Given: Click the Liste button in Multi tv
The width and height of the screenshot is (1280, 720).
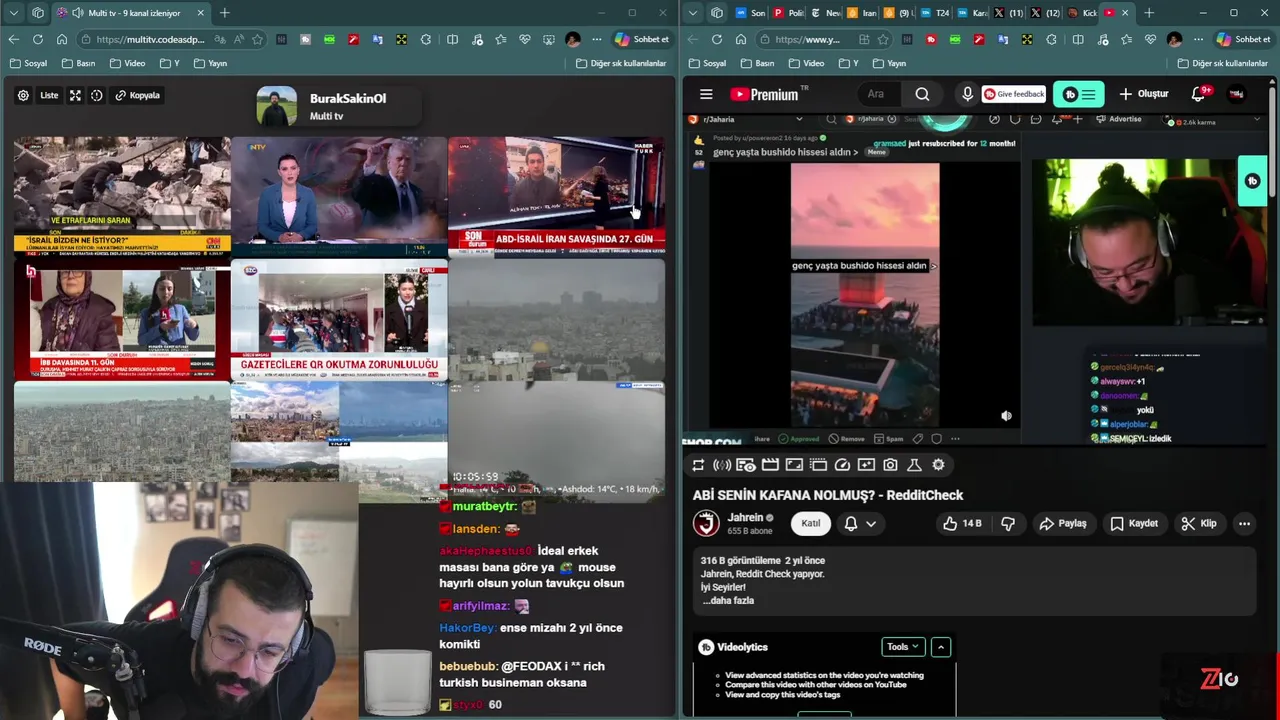Looking at the screenshot, I should 49,96.
